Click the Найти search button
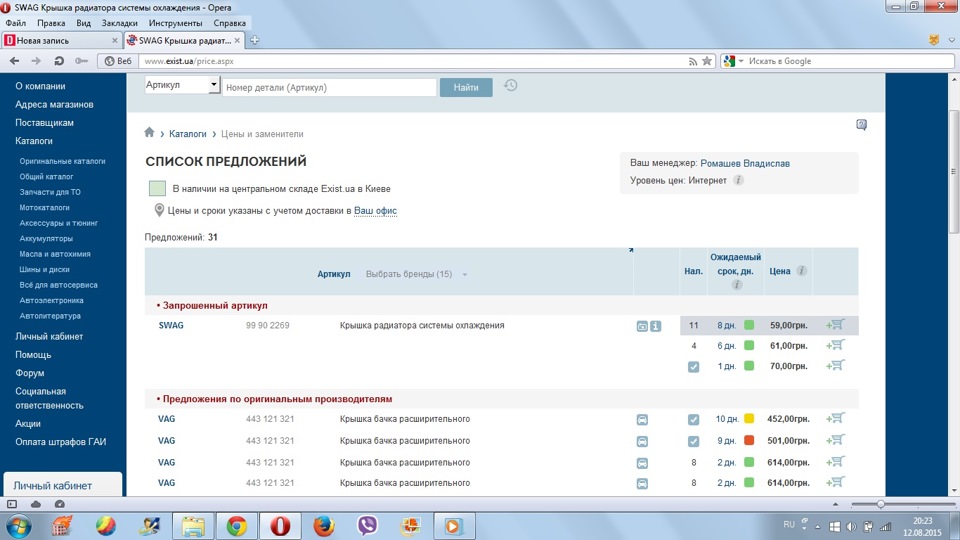 pyautogui.click(x=466, y=87)
